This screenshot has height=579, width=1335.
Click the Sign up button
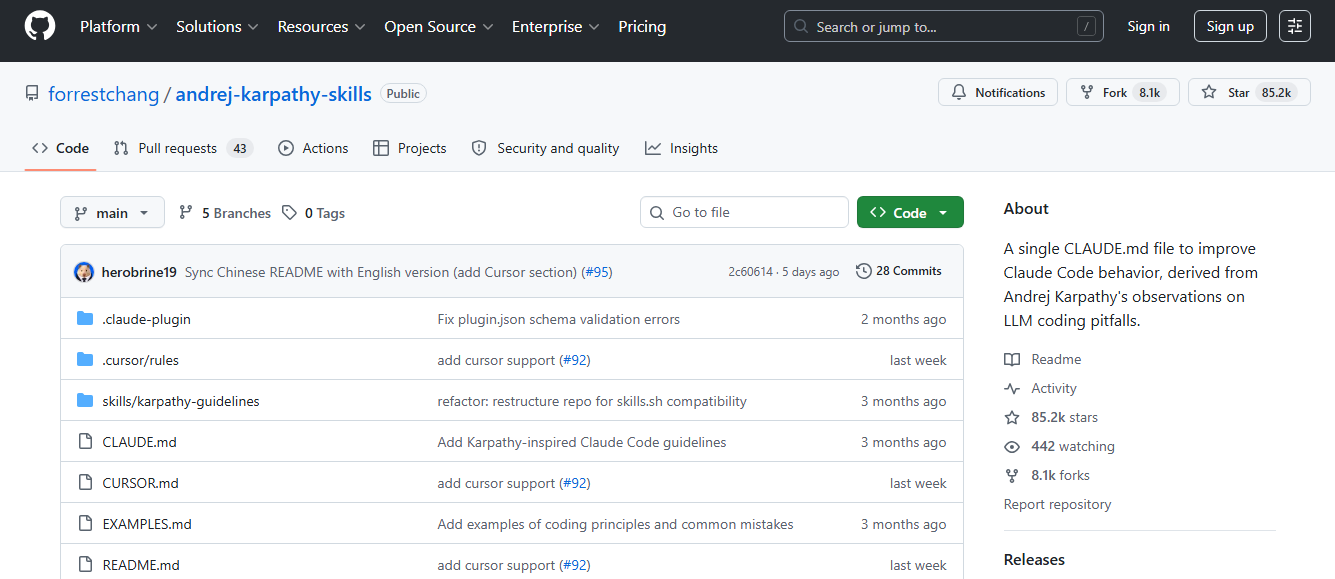coord(1230,27)
